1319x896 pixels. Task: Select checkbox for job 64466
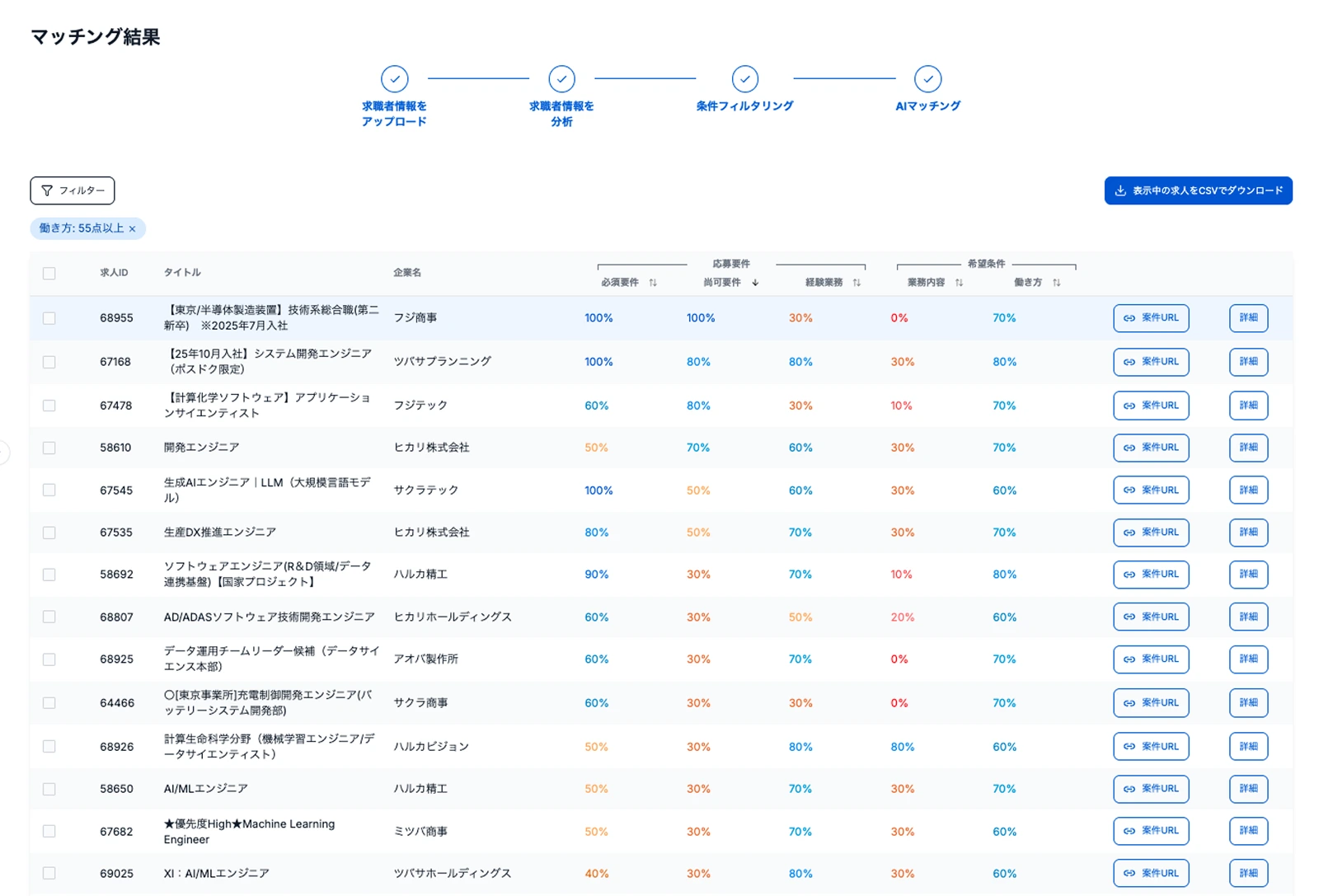[49, 703]
